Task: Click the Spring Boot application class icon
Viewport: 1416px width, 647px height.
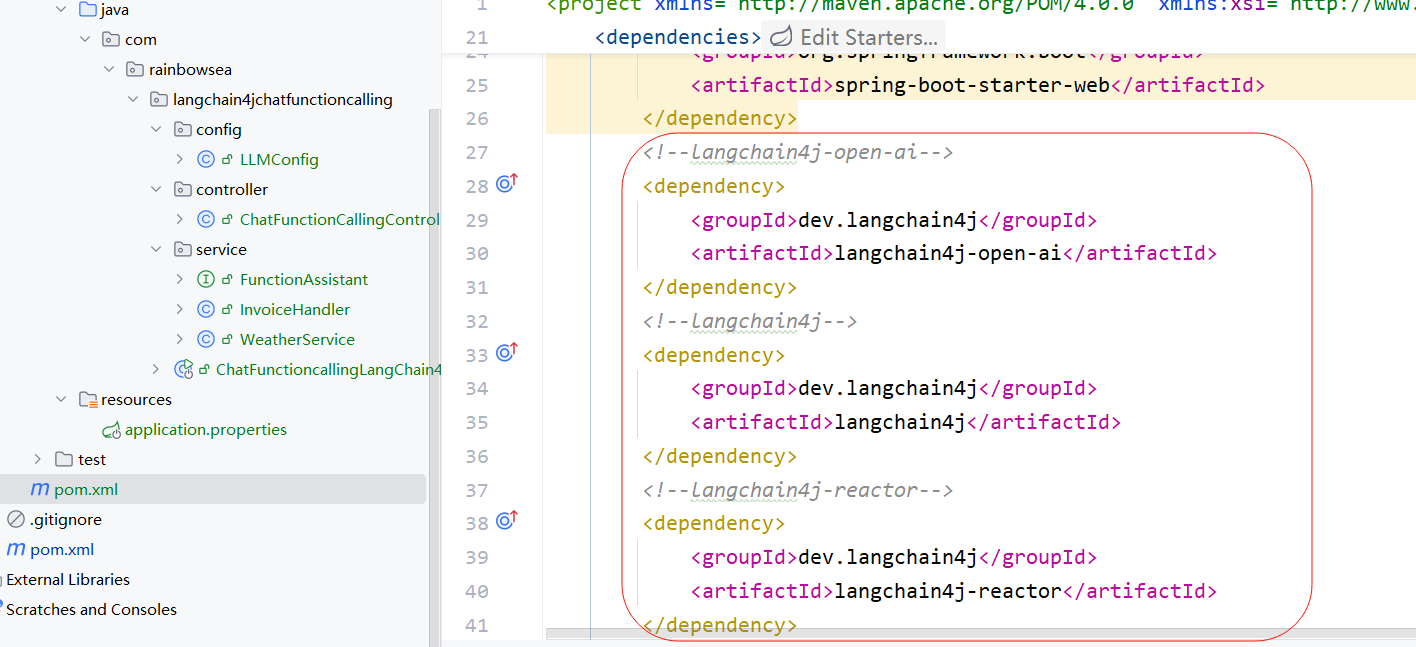Action: [183, 370]
